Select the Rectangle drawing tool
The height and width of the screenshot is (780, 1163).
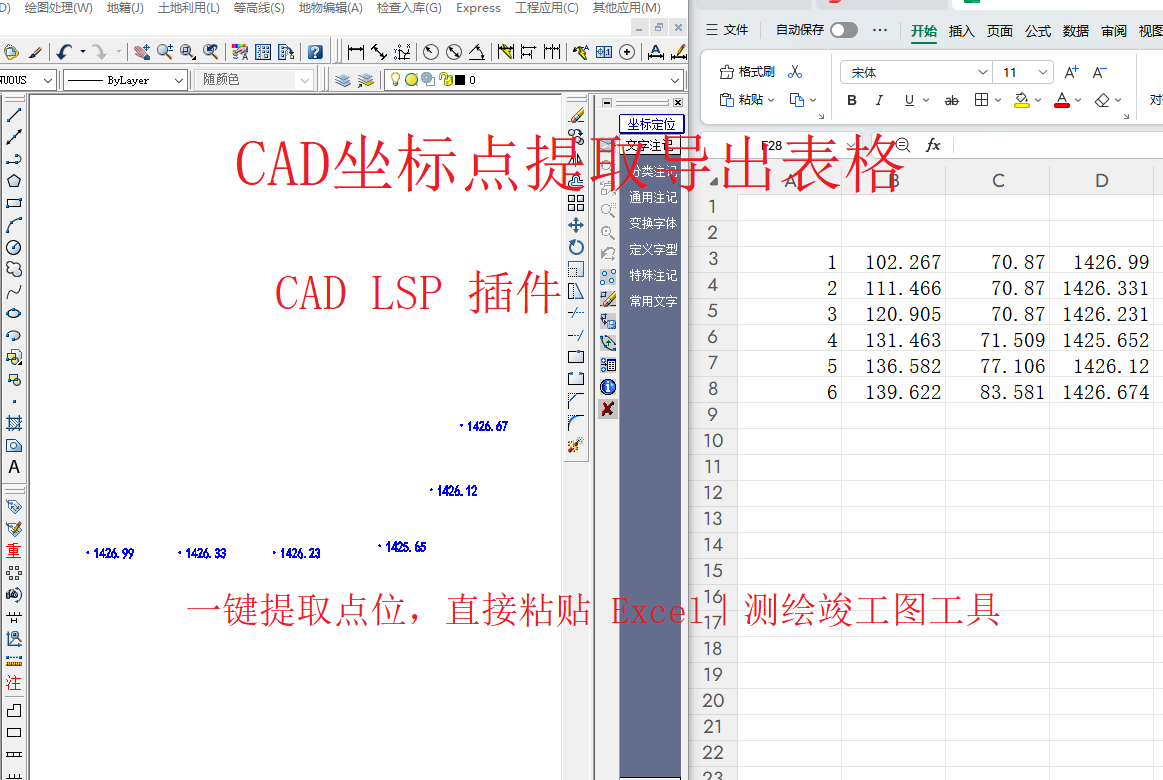point(13,203)
